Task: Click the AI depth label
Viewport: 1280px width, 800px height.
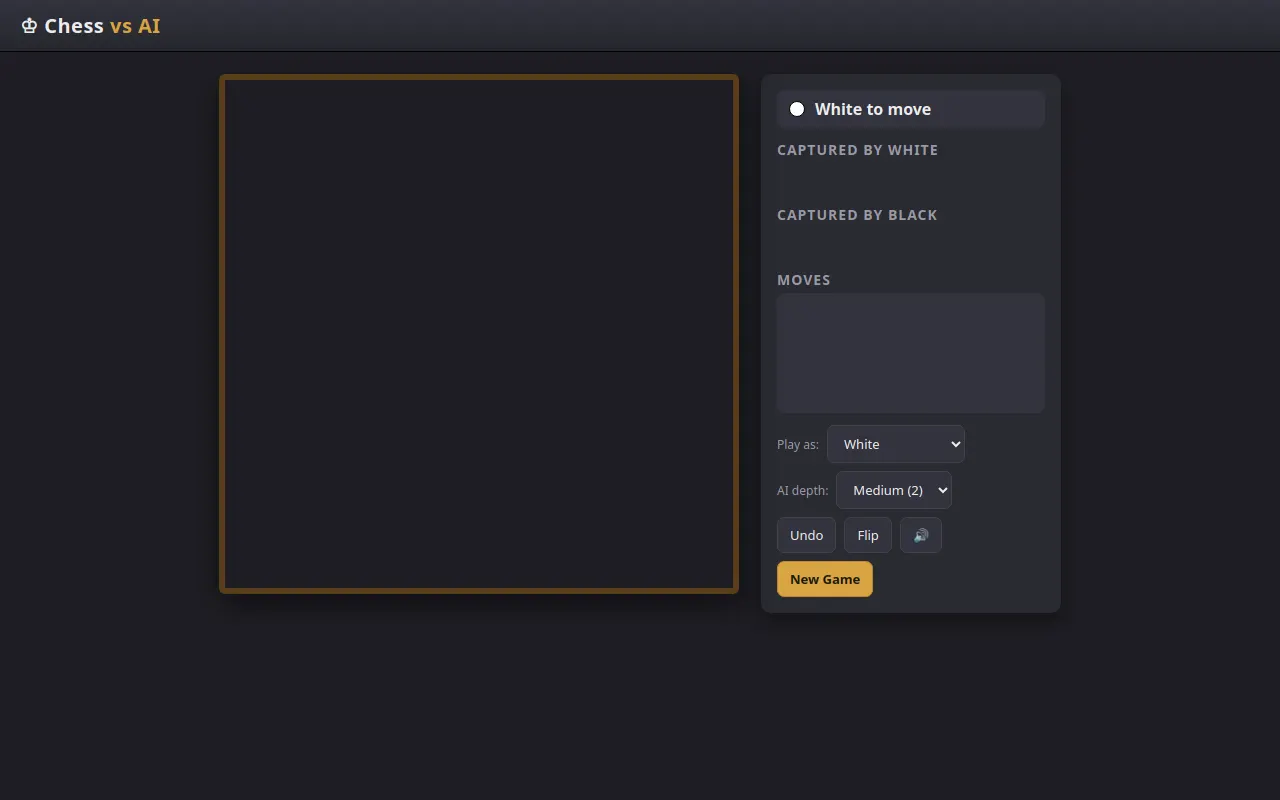Action: [802, 490]
